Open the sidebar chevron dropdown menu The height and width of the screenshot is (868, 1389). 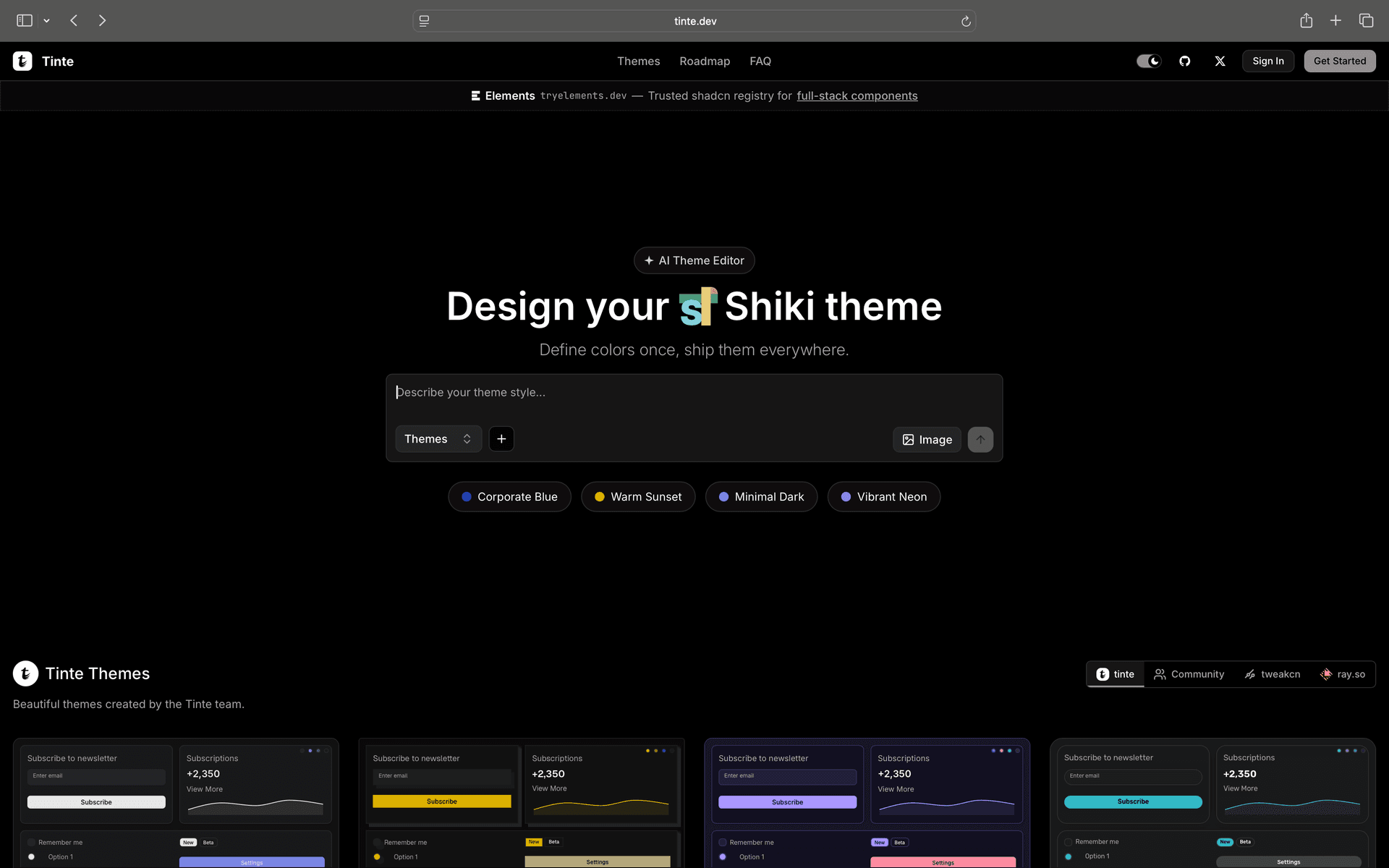tap(47, 21)
